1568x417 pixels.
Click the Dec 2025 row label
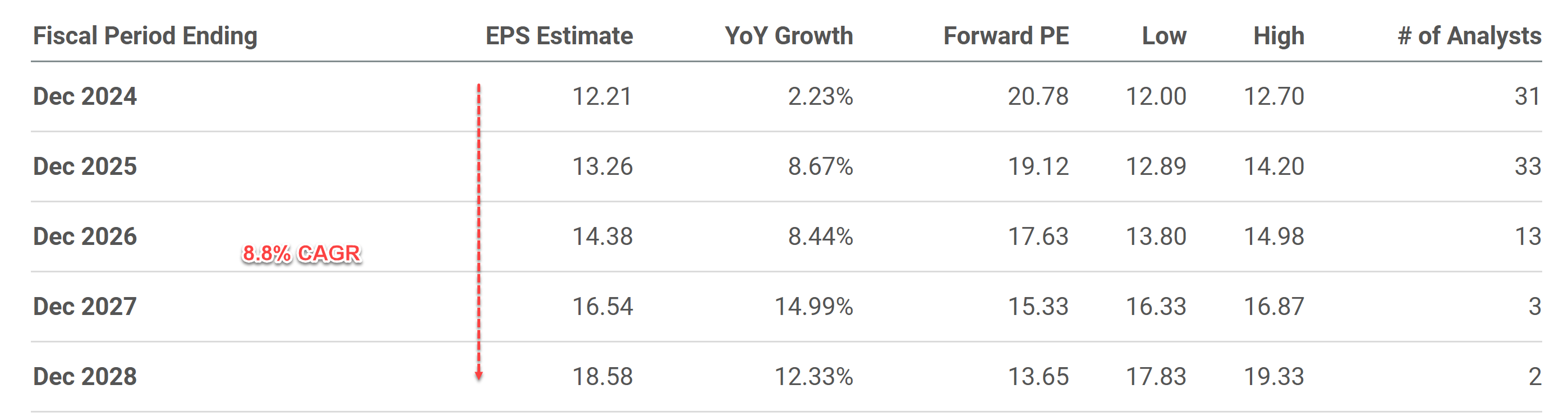point(85,166)
